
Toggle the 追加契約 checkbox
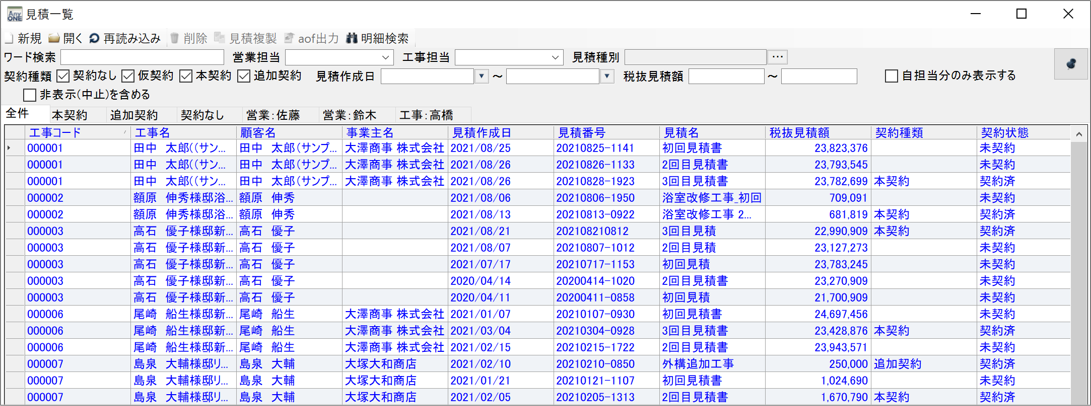click(x=244, y=76)
